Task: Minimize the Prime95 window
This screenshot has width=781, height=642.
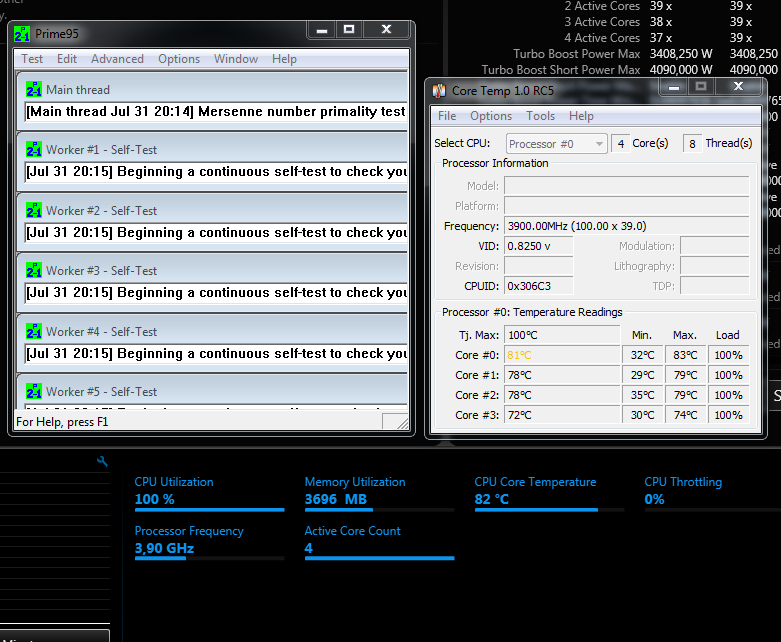Action: pyautogui.click(x=322, y=30)
